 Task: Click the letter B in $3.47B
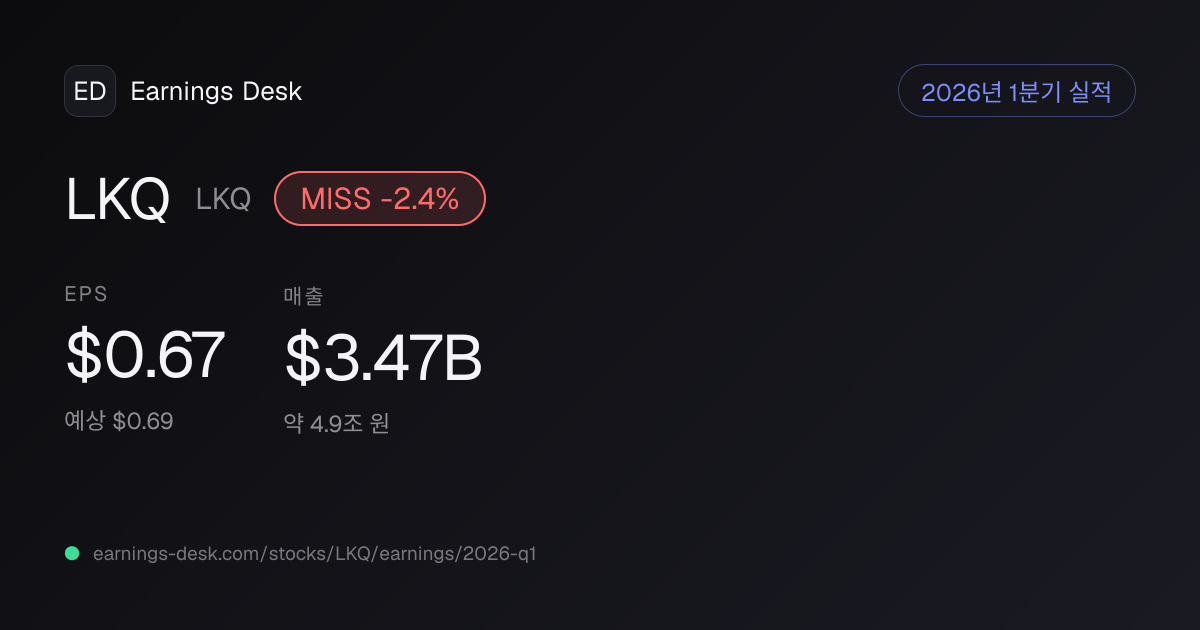coord(464,358)
